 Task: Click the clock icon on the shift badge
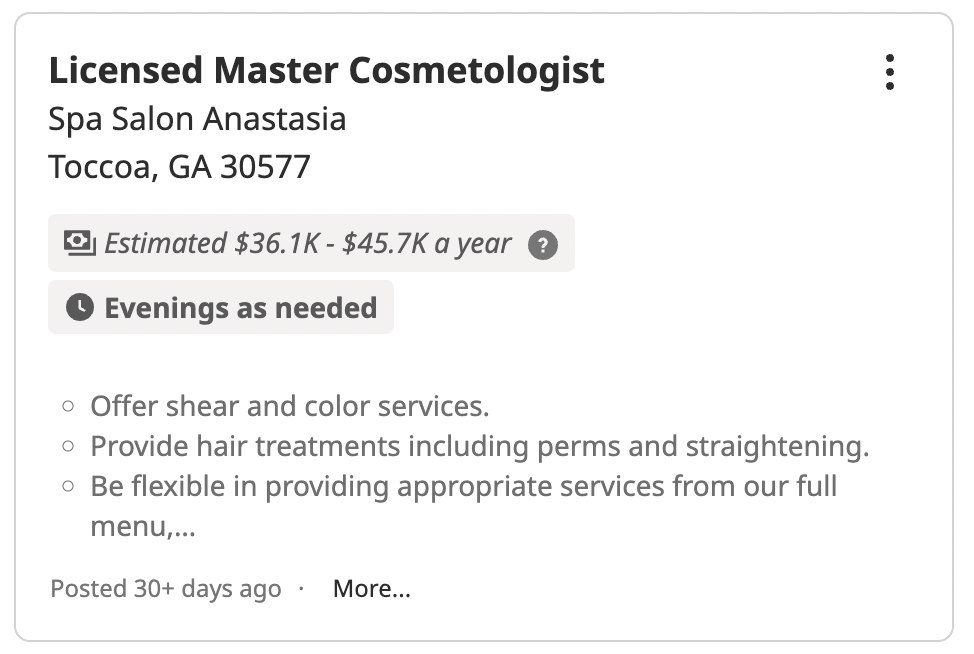pos(80,307)
